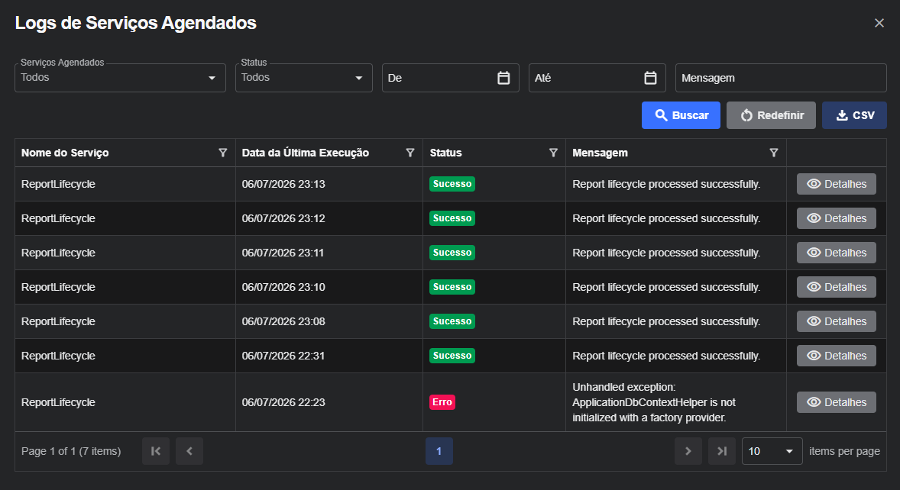Screen dimensions: 900x490
Task: Filter the Nome do Serviço column
Action: coord(223,153)
